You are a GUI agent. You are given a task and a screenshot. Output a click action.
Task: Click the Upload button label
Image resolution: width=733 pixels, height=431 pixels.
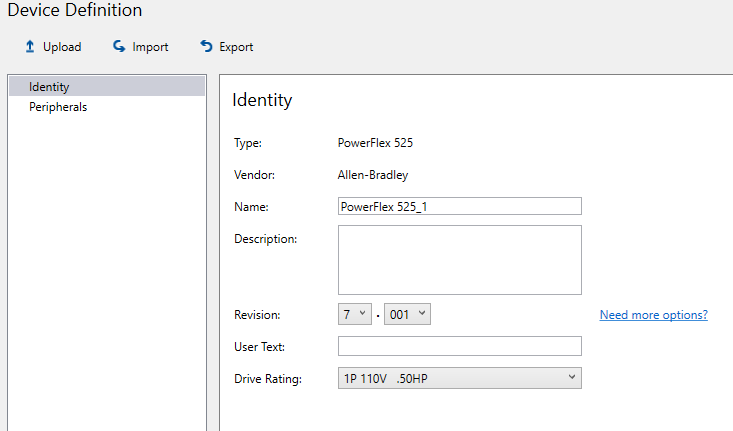tap(62, 47)
